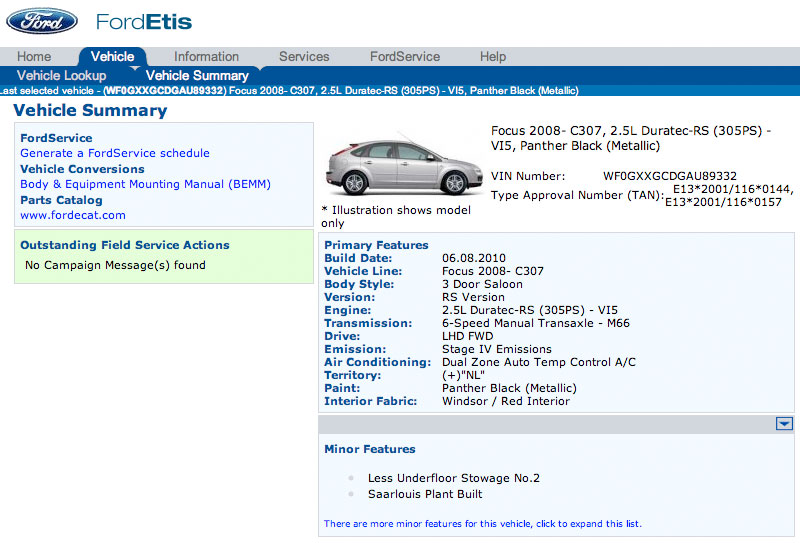Open the Home tab
800x543 pixels.
coord(34,56)
